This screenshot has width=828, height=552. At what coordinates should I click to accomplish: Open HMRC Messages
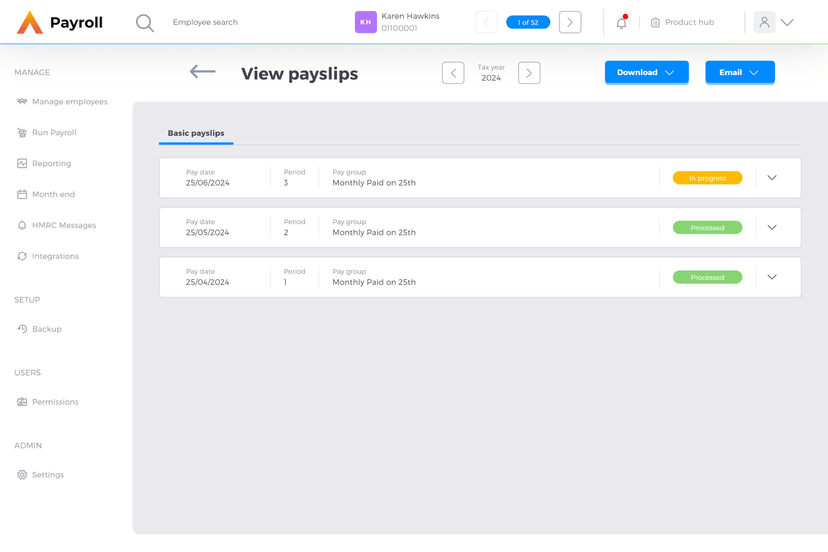[63, 226]
